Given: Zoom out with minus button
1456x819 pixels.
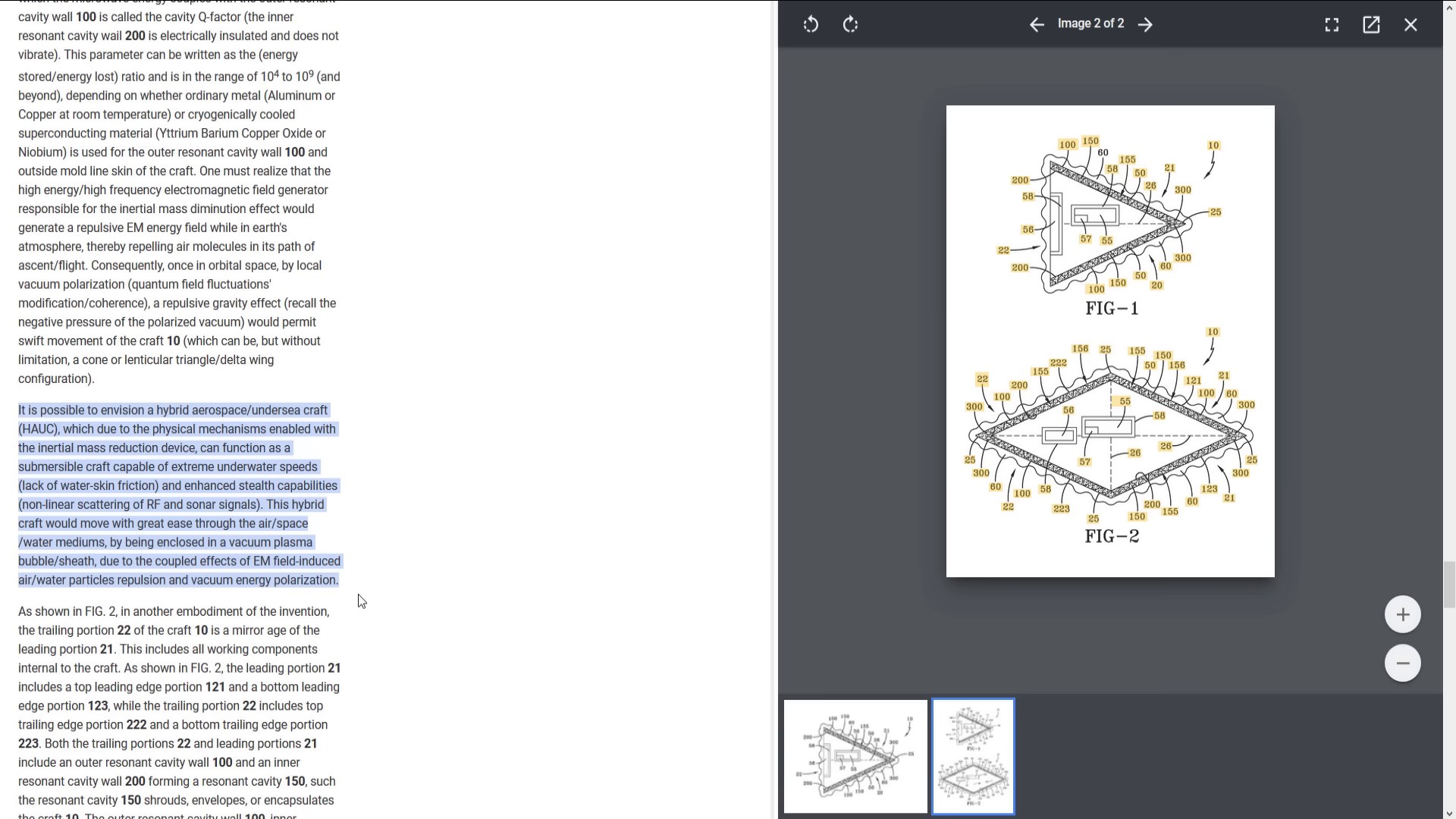Looking at the screenshot, I should point(1402,663).
